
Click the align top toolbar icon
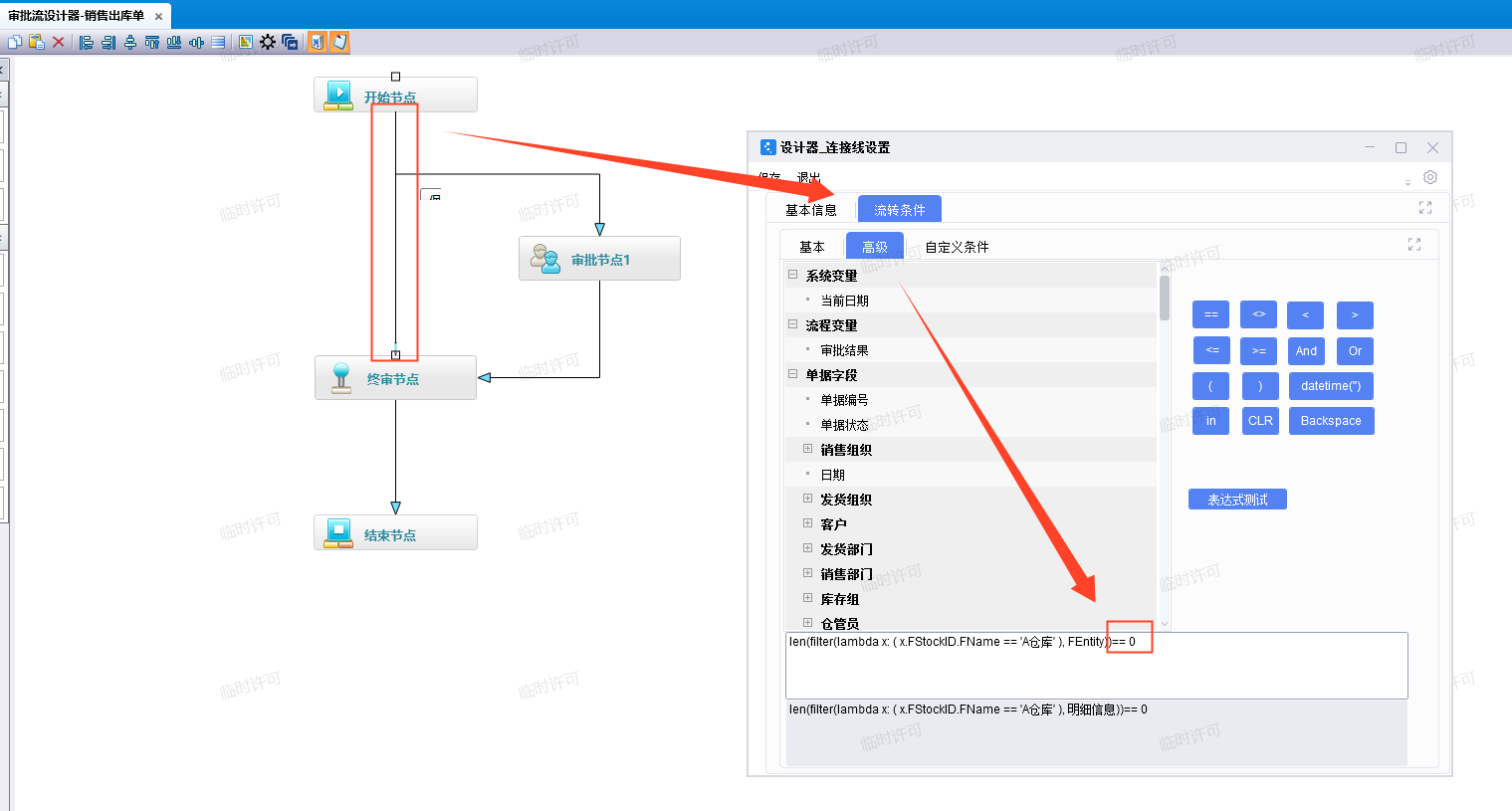(152, 42)
